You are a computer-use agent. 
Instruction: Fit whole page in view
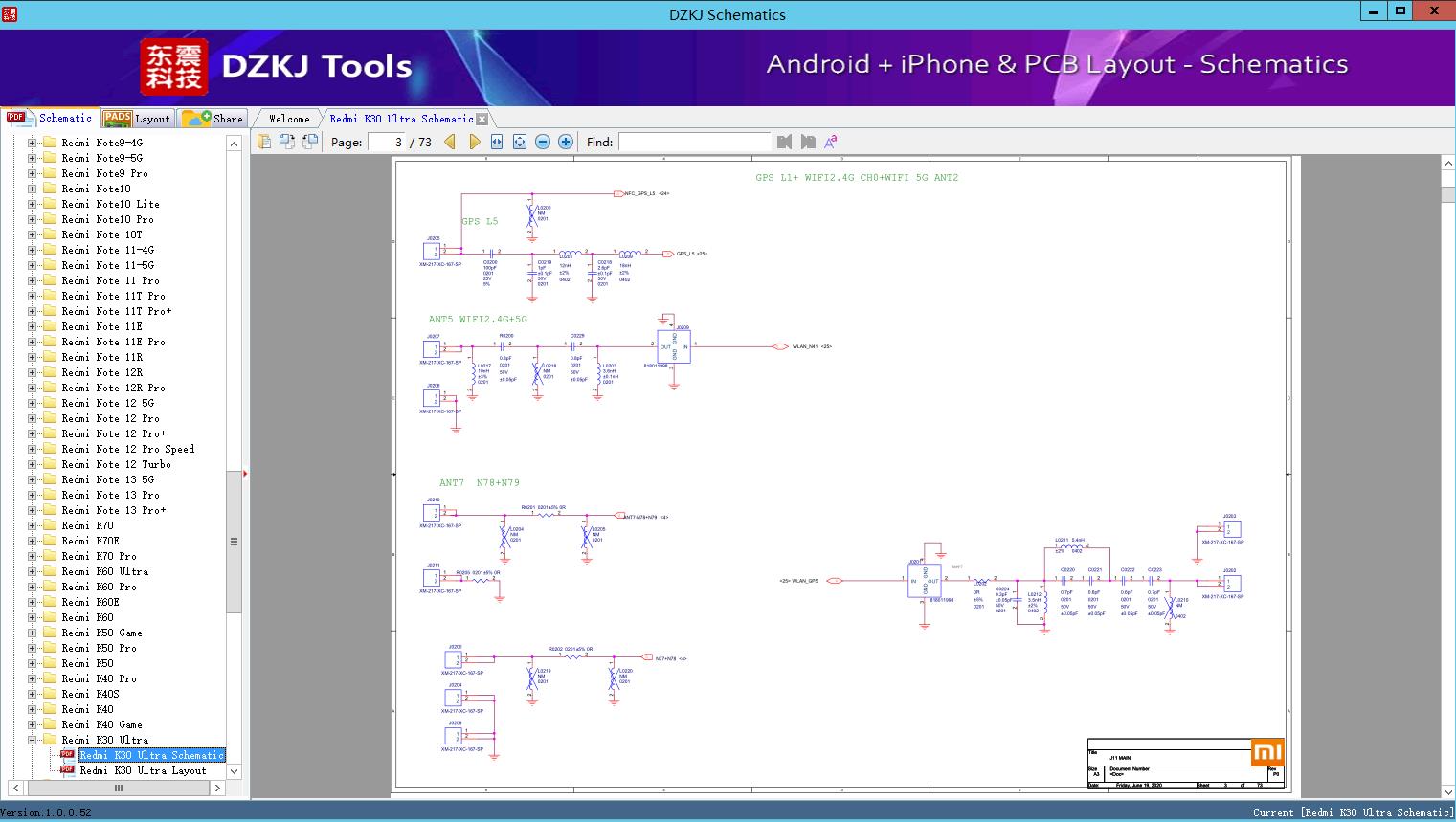point(520,142)
